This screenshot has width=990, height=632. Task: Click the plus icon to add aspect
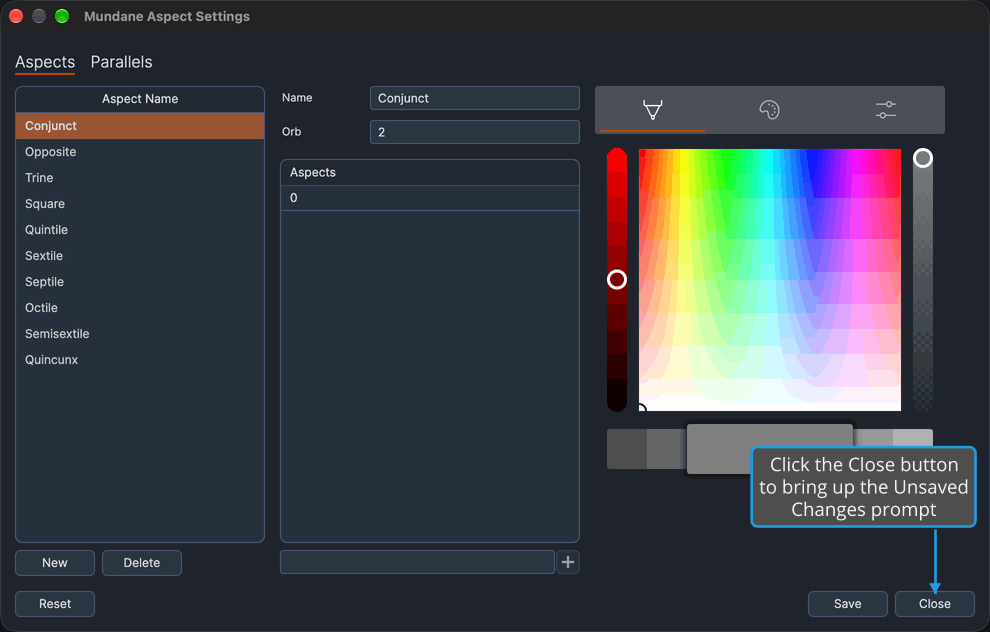point(568,562)
